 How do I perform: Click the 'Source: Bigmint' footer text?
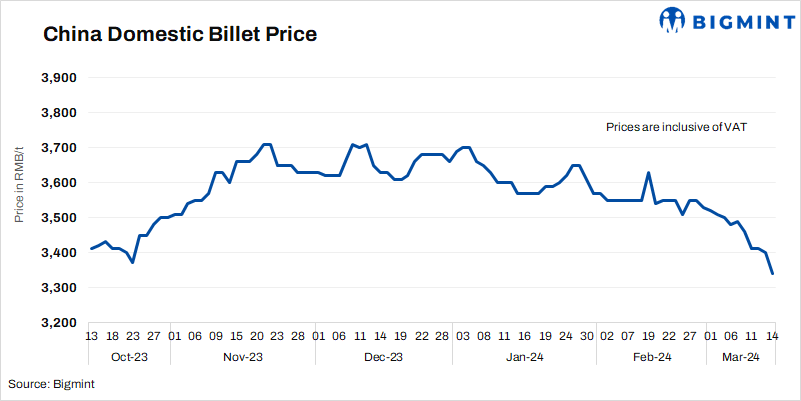pyautogui.click(x=51, y=384)
